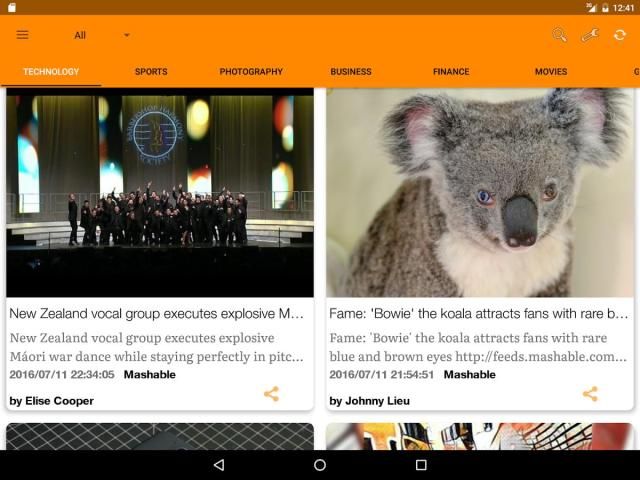Open the hamburger navigation menu
Screen dimensions: 640x480
(x=22, y=35)
